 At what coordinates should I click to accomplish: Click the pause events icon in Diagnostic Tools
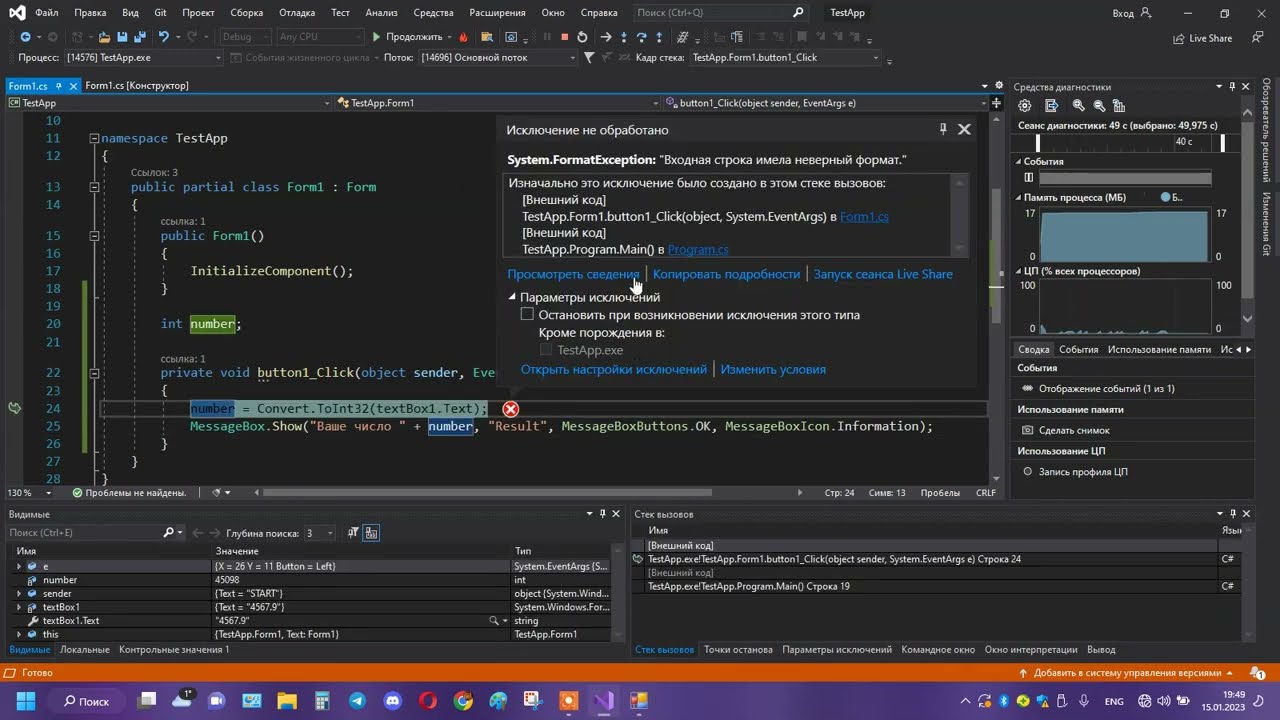pos(1029,178)
